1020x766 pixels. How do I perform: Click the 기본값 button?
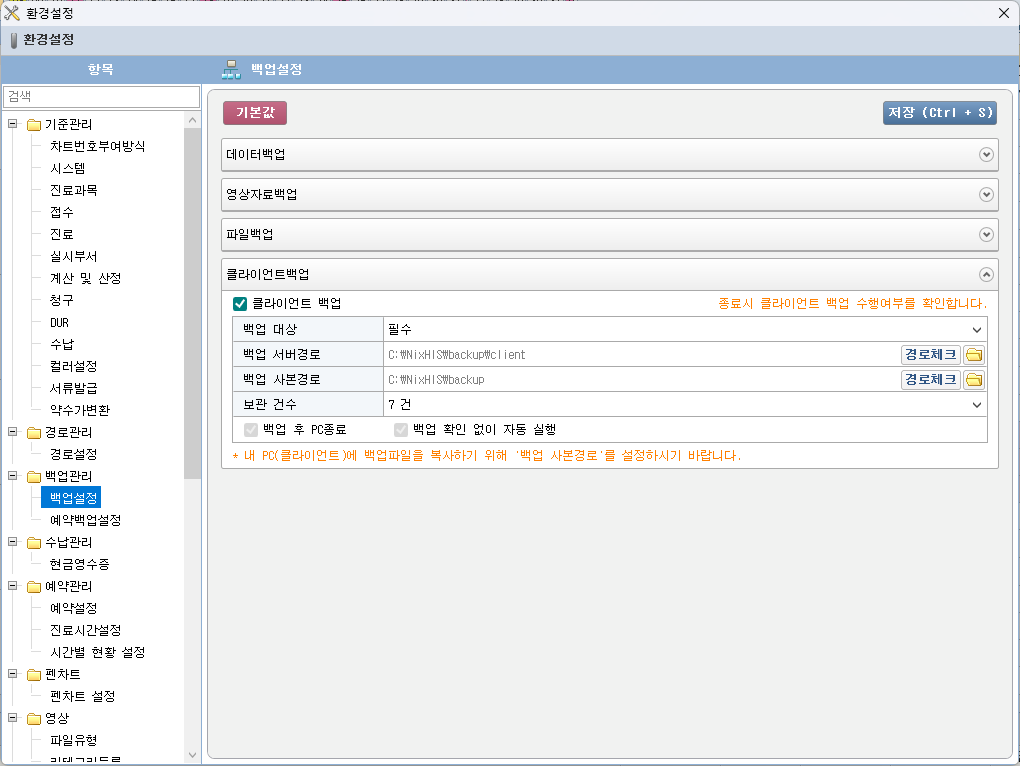(255, 113)
